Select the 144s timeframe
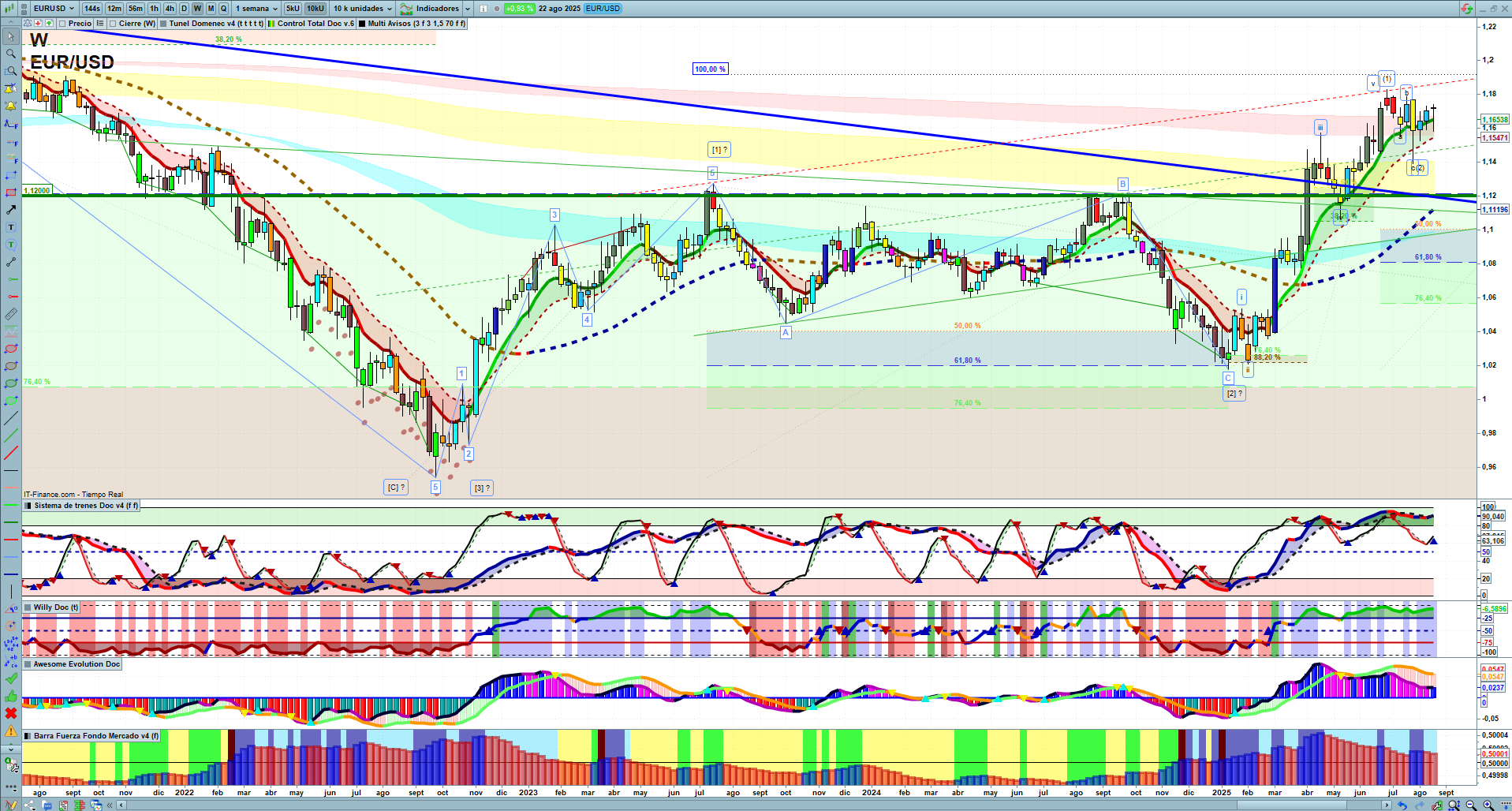Image resolution: width=1512 pixels, height=811 pixels. (92, 9)
